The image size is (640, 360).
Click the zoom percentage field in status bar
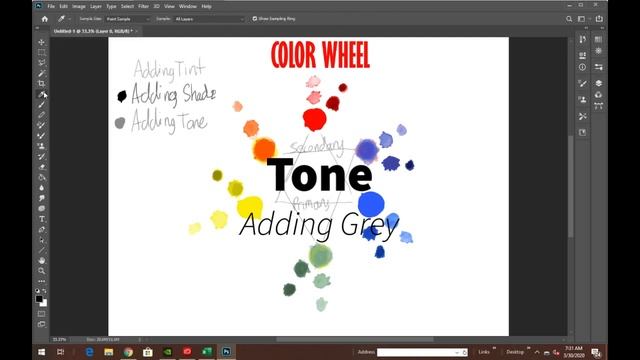59,339
